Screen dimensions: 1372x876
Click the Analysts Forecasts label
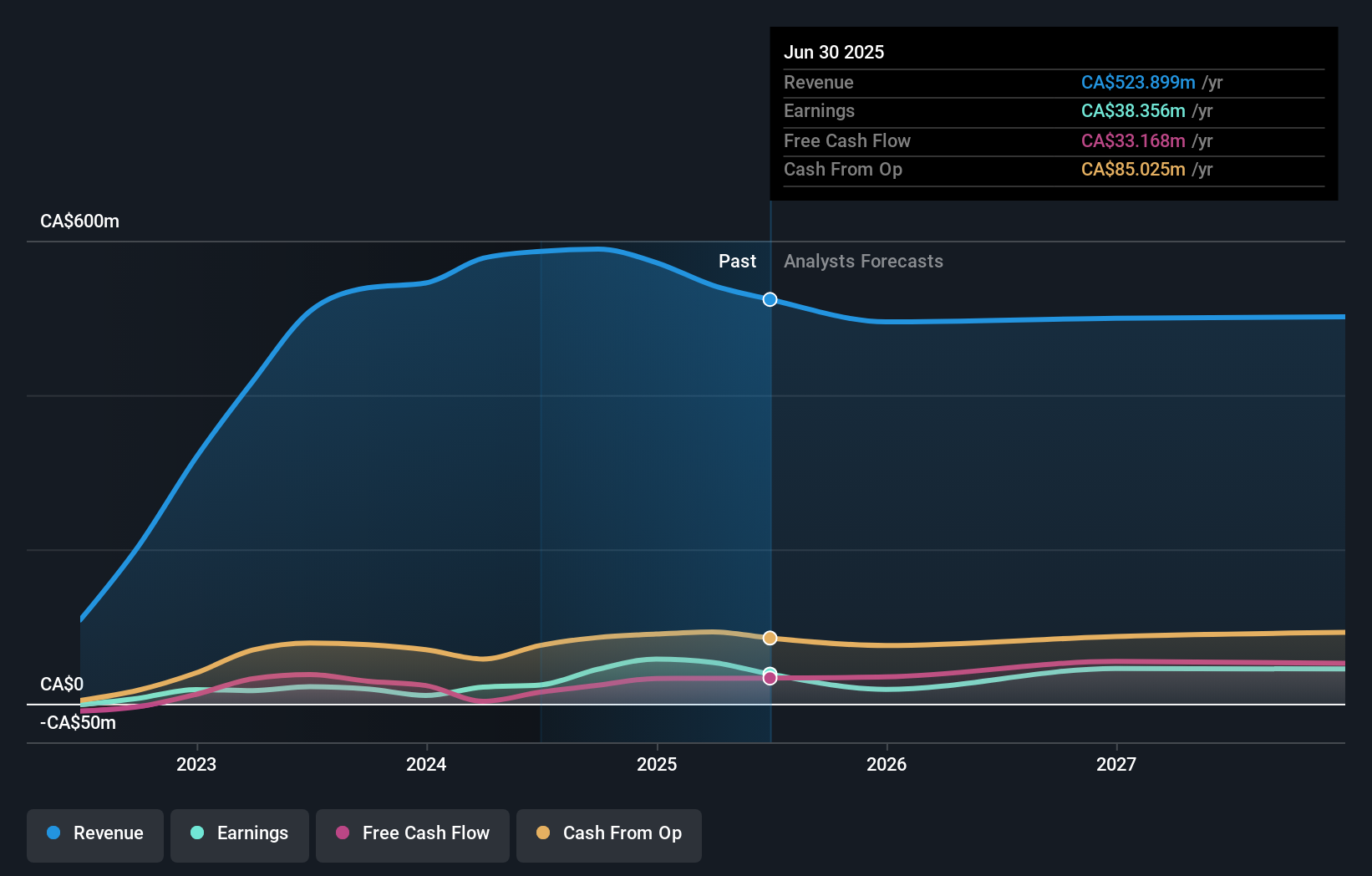click(x=863, y=262)
